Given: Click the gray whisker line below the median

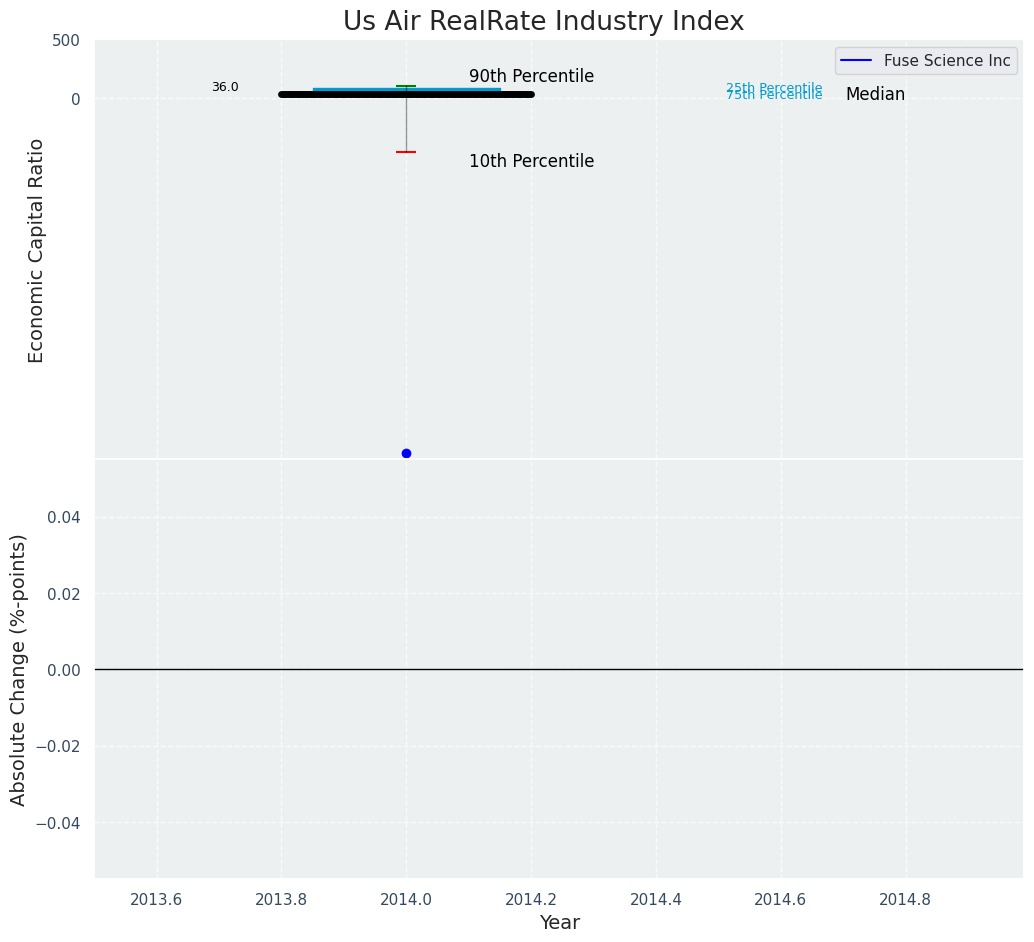Looking at the screenshot, I should [x=406, y=125].
